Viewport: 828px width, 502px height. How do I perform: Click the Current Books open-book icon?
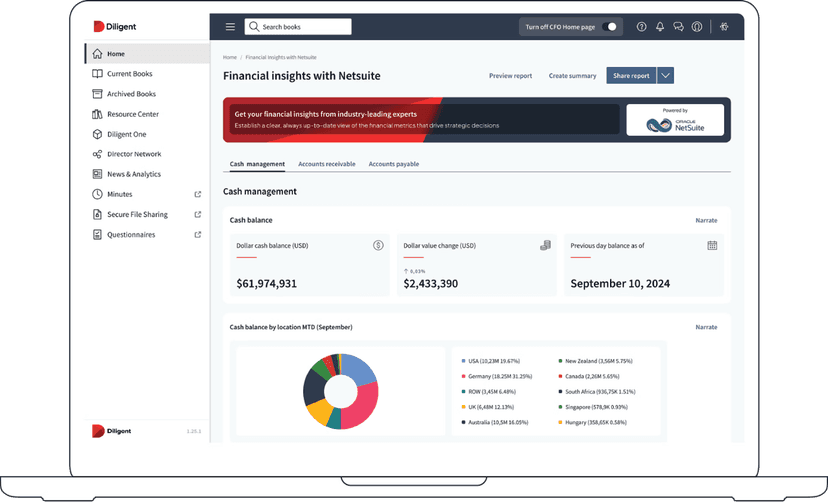(x=97, y=74)
